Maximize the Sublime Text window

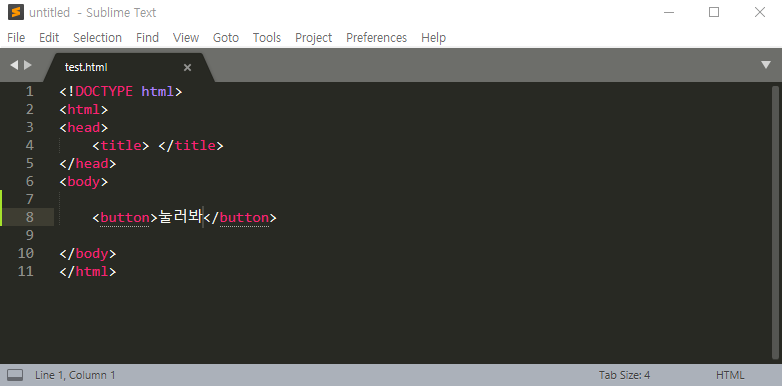pos(714,12)
